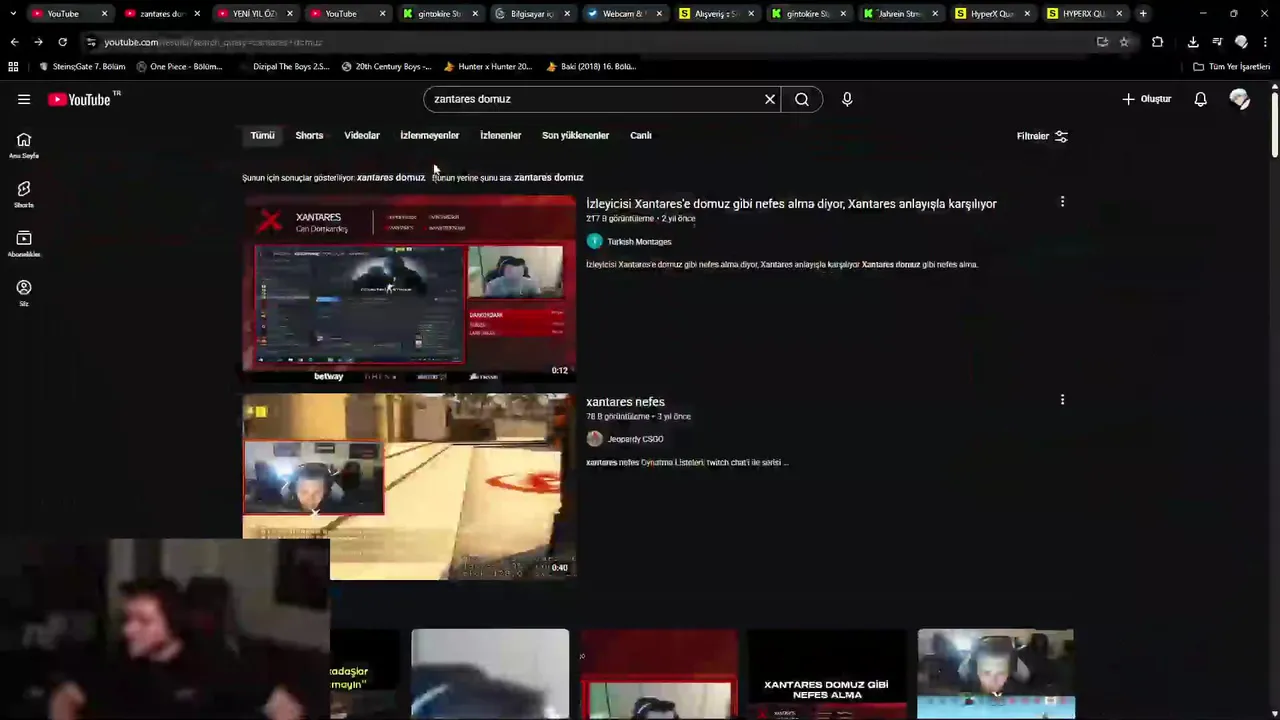The height and width of the screenshot is (720, 1280).
Task: Switch to the 'HyperX Qua' tab
Action: click(x=990, y=13)
